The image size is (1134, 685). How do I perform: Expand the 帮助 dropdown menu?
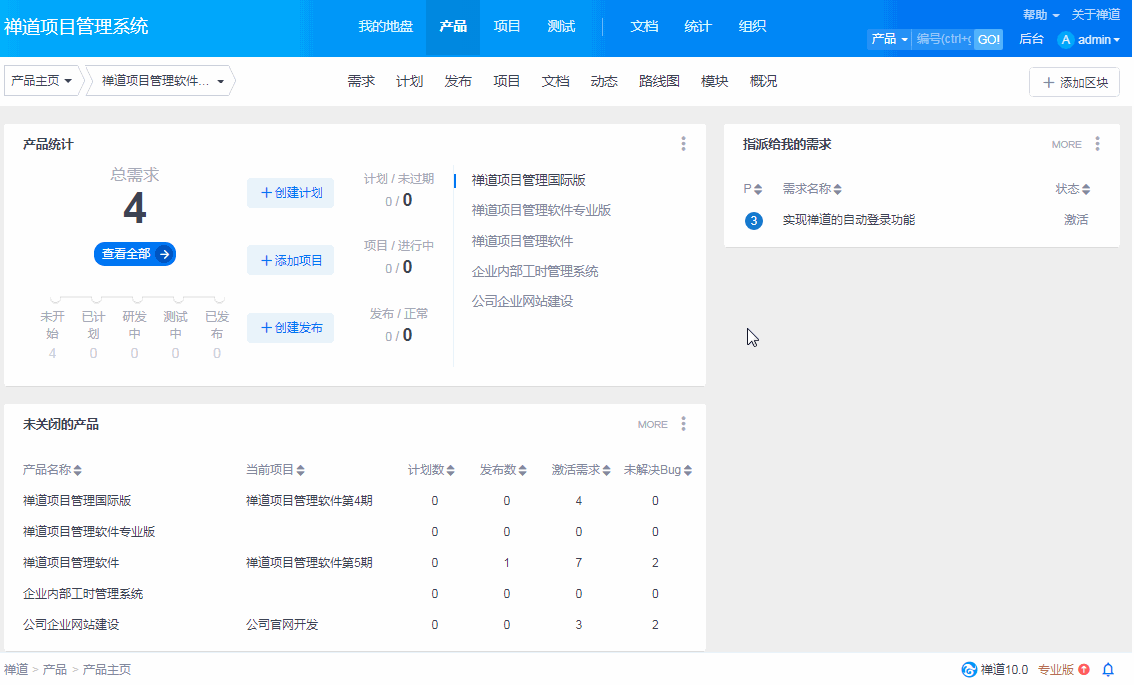click(1040, 15)
